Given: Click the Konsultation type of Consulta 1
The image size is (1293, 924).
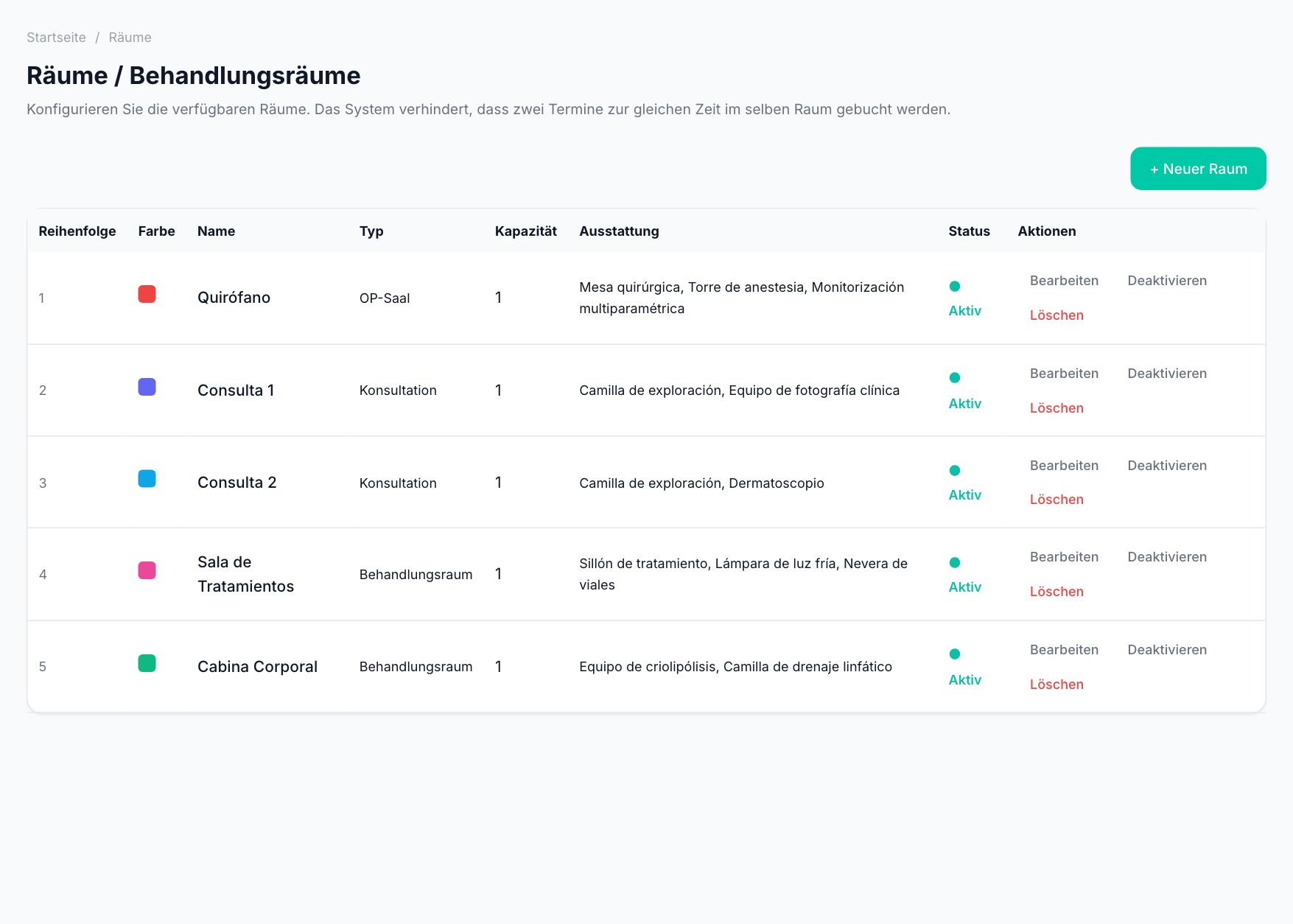Looking at the screenshot, I should pos(398,391).
